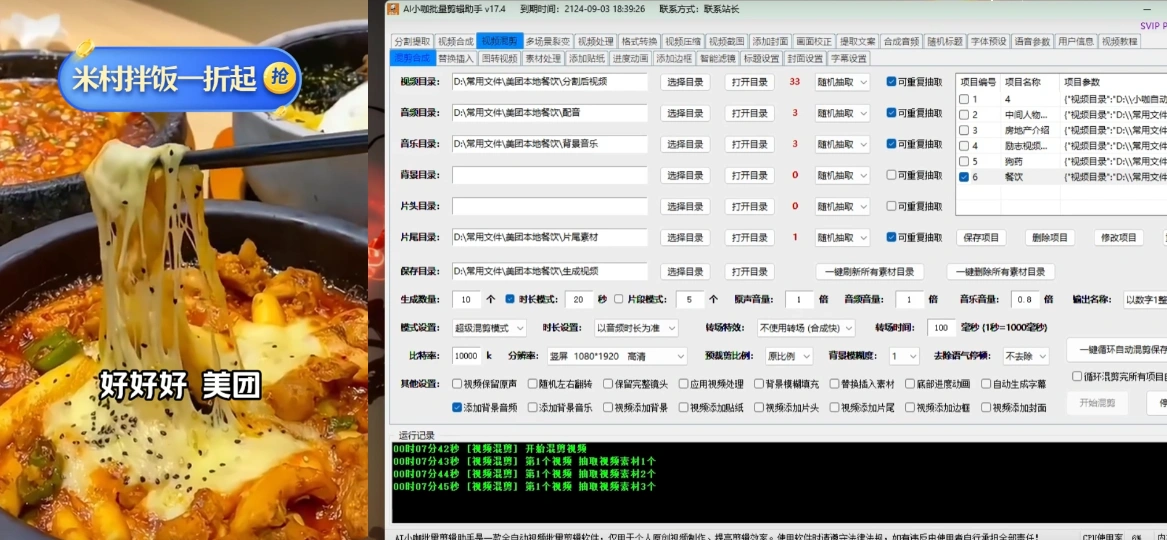Toggle the 视频保留原声 checkbox
Viewport: 1167px width, 540px height.
458,384
